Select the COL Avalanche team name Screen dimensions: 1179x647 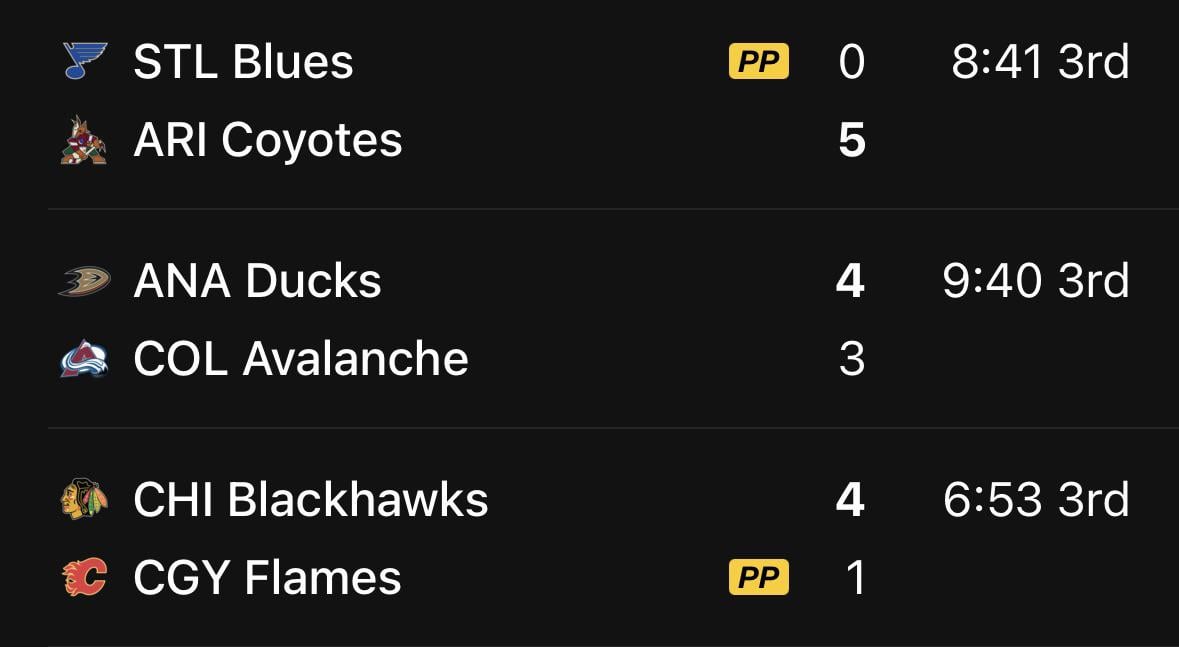click(300, 359)
